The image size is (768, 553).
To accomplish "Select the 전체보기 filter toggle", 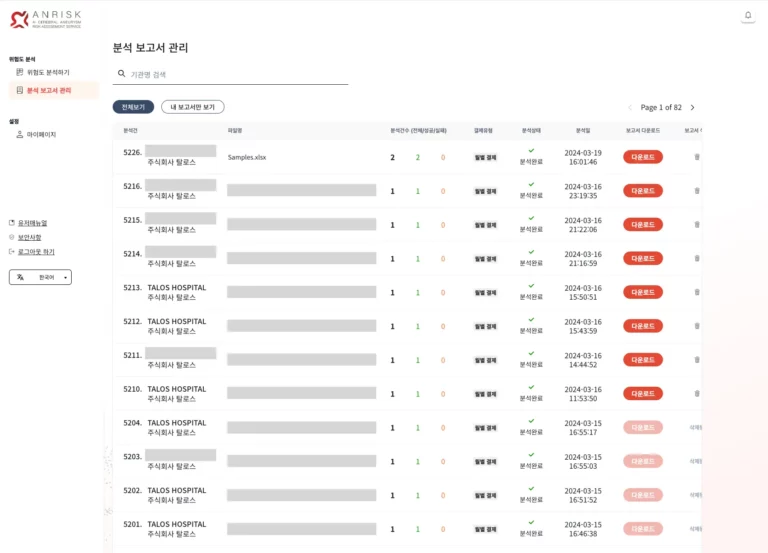I will pos(133,107).
